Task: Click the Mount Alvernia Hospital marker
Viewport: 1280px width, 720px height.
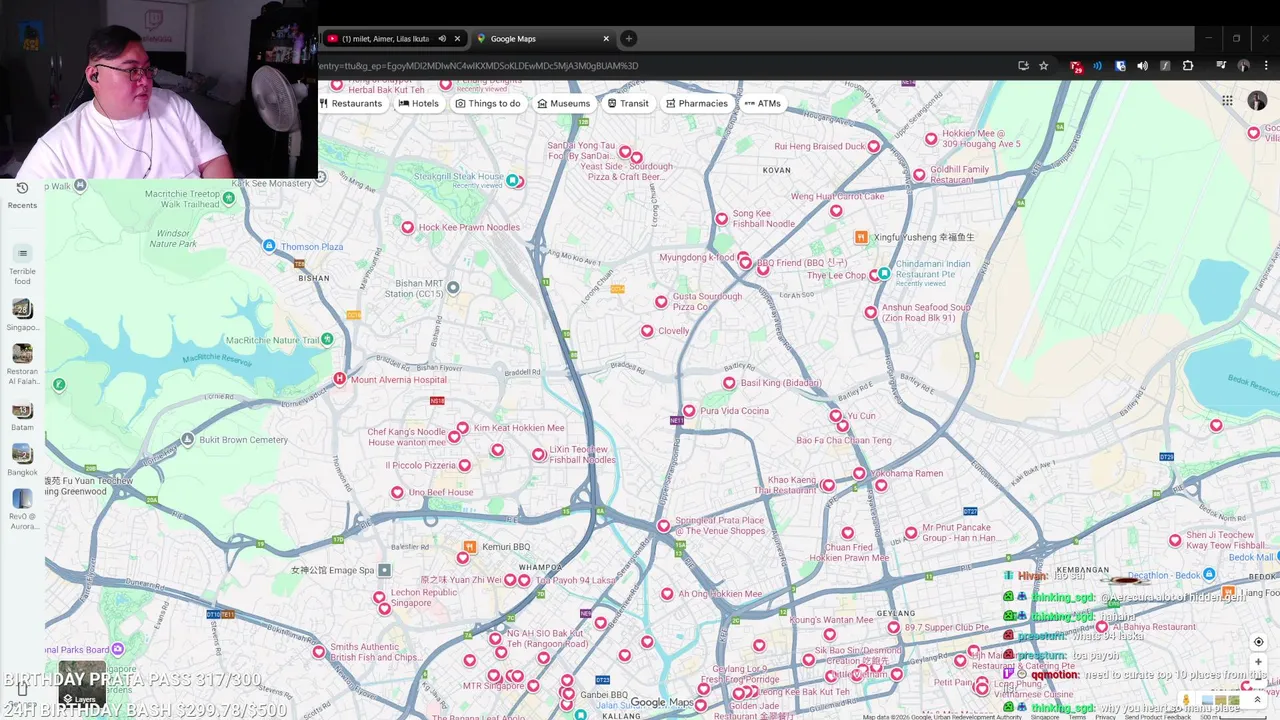Action: (x=340, y=379)
